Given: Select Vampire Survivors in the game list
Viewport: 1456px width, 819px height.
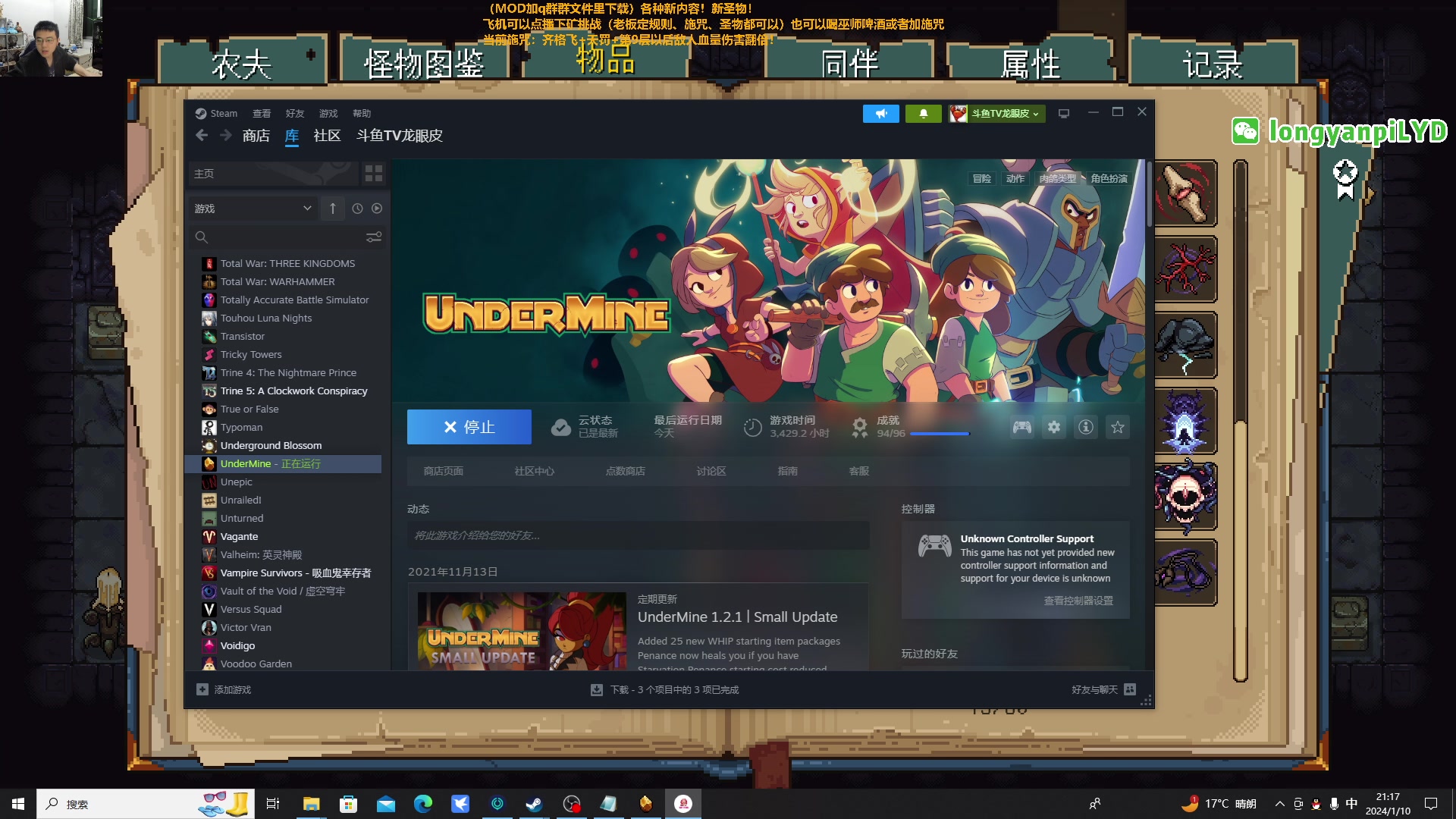Looking at the screenshot, I should click(295, 573).
